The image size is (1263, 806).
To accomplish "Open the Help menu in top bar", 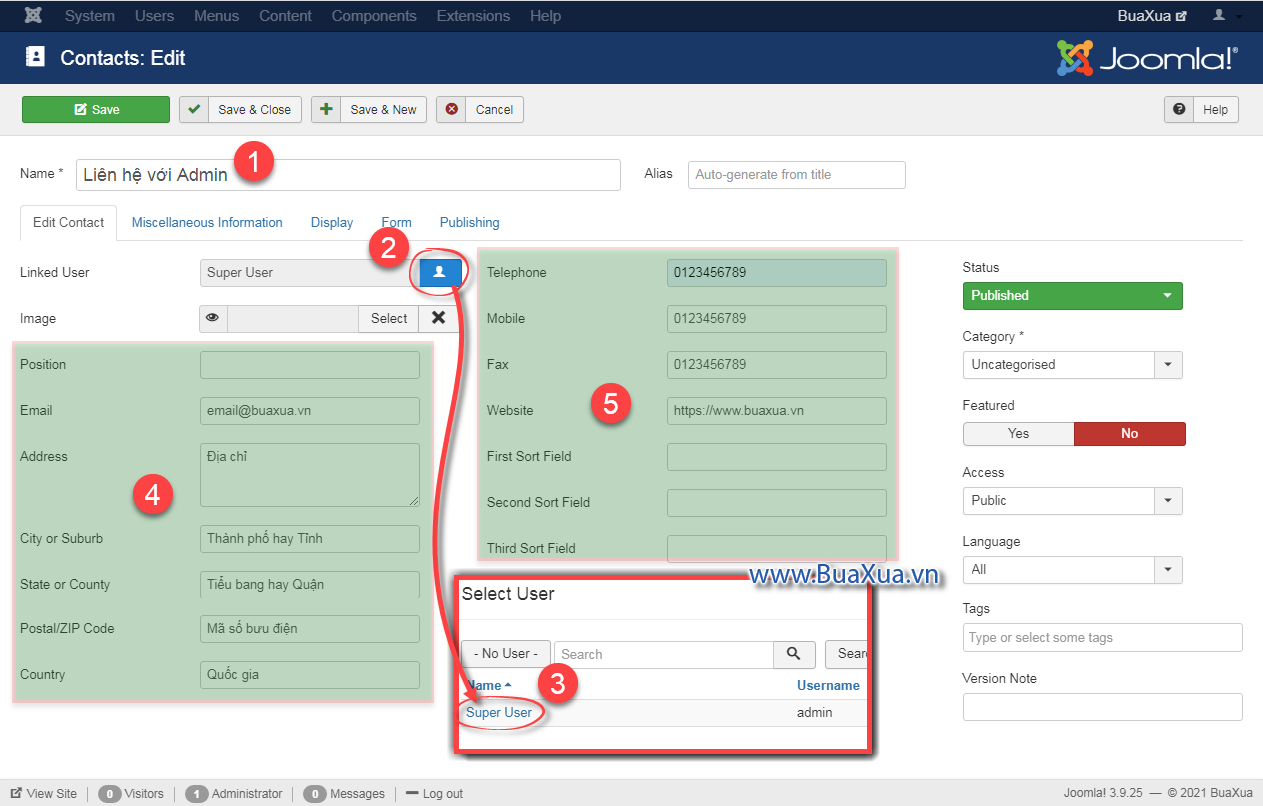I will [x=545, y=16].
